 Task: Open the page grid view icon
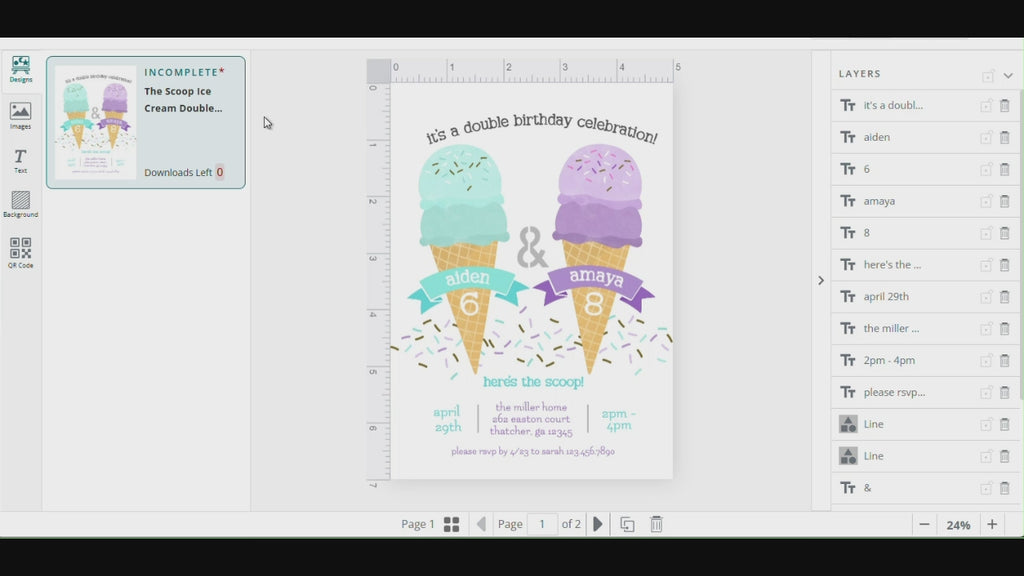(x=451, y=524)
